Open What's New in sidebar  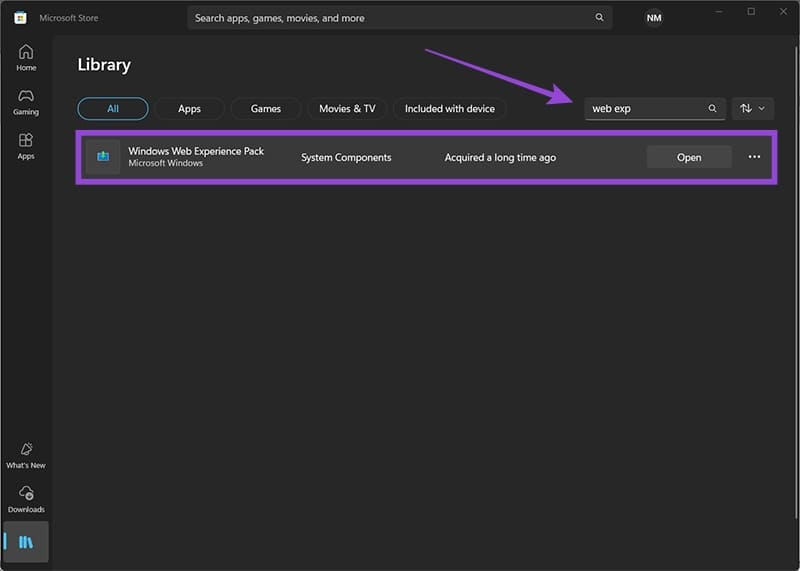(x=26, y=455)
